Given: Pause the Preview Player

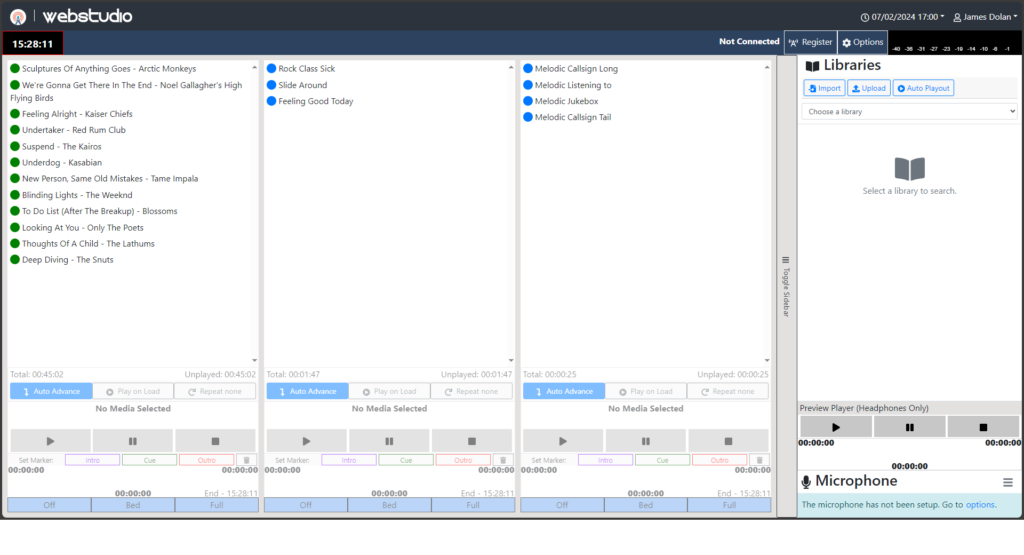Looking at the screenshot, I should pos(909,428).
